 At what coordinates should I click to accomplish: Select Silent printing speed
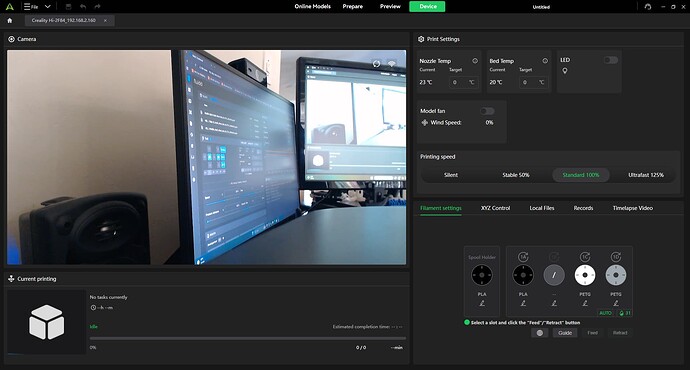click(451, 175)
